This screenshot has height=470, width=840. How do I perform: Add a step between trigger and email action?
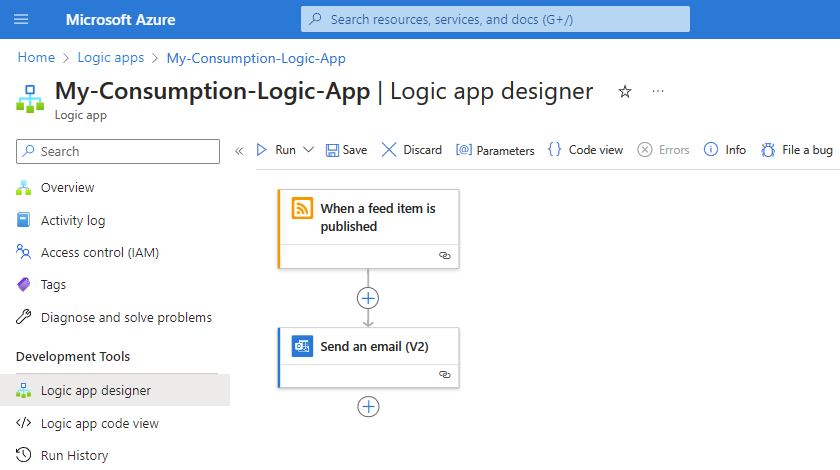[368, 298]
